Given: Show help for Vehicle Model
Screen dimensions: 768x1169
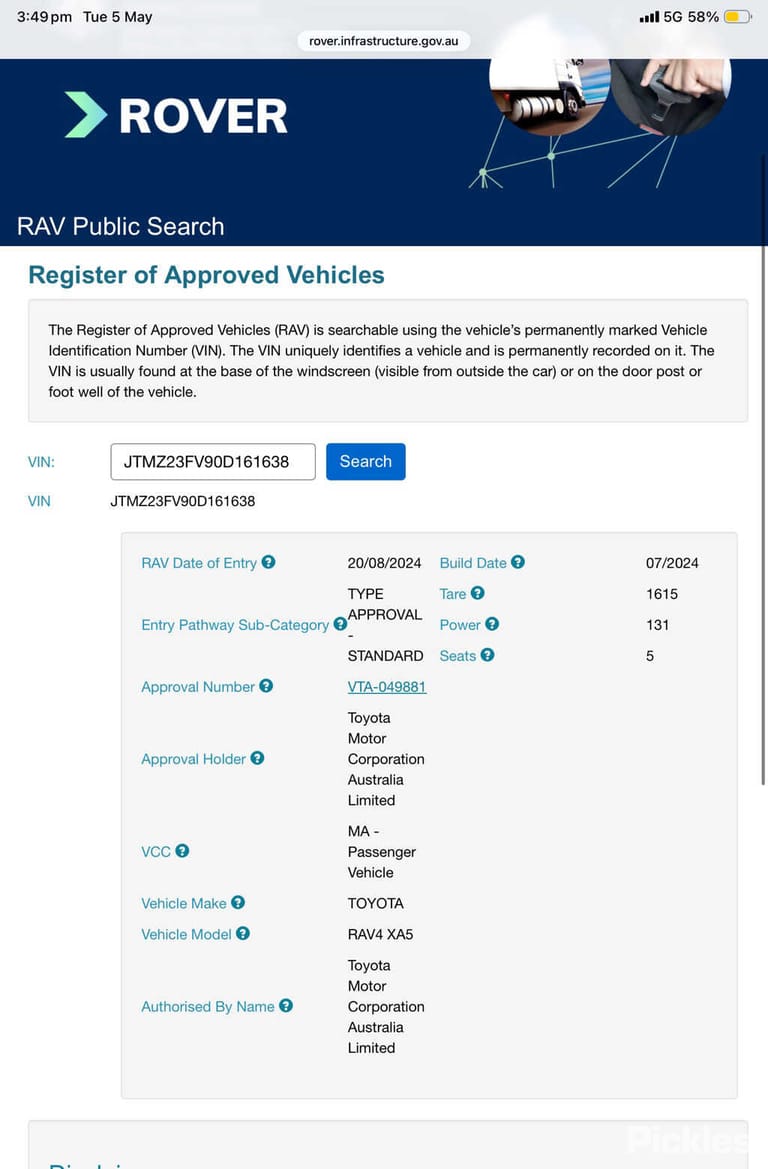Looking at the screenshot, I should [x=243, y=933].
